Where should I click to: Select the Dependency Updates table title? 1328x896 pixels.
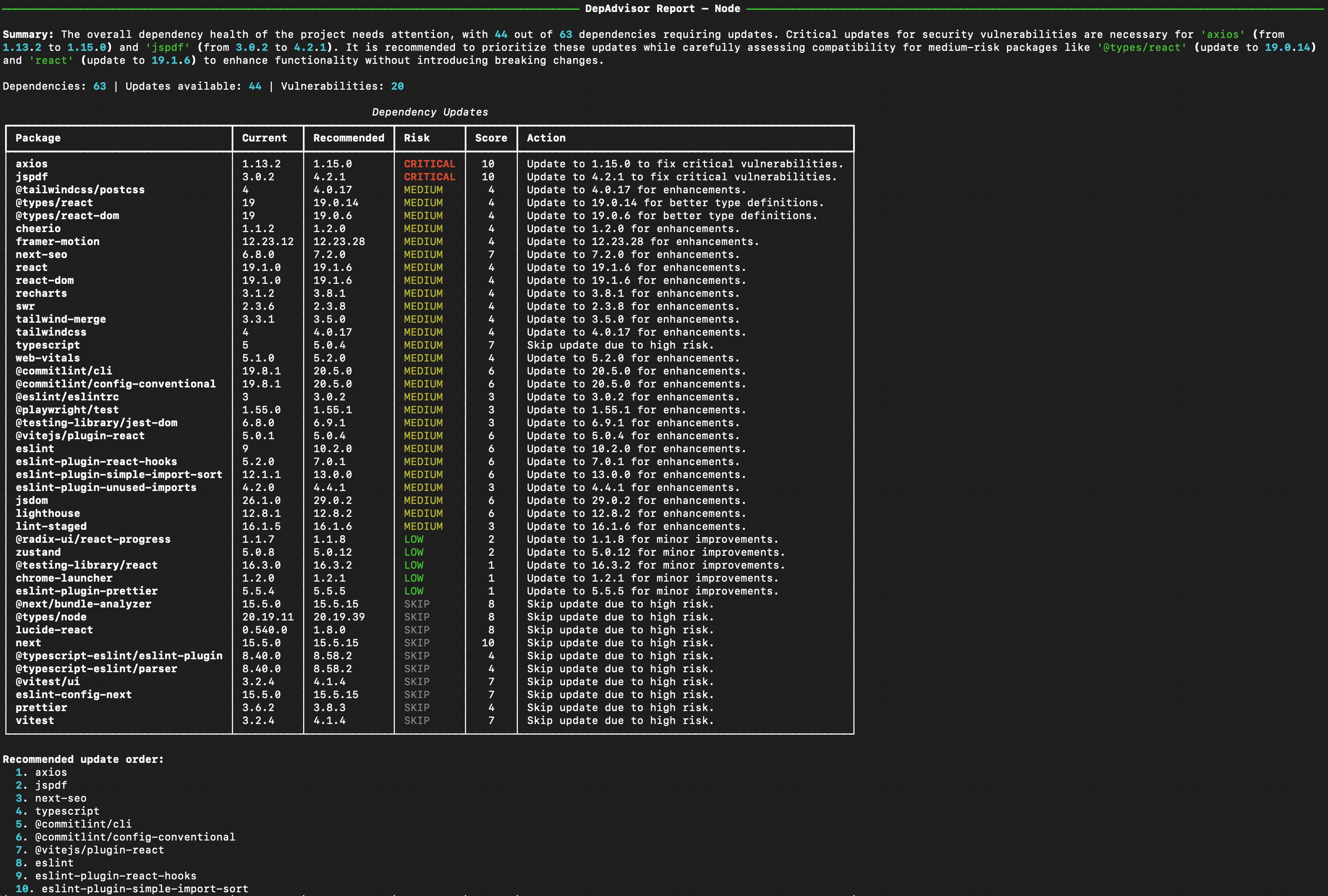(x=430, y=111)
